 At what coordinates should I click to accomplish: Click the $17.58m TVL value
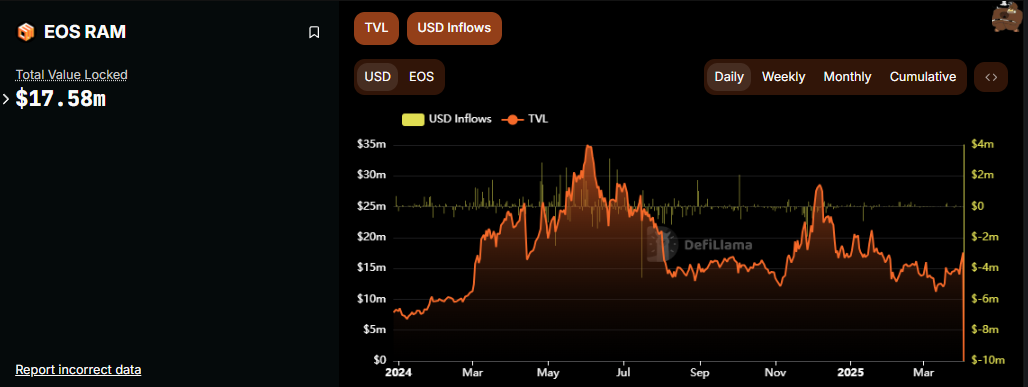point(60,99)
